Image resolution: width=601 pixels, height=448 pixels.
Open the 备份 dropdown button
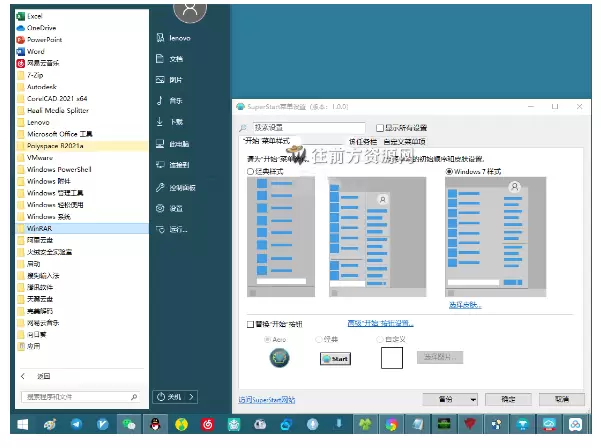pyautogui.click(x=450, y=399)
